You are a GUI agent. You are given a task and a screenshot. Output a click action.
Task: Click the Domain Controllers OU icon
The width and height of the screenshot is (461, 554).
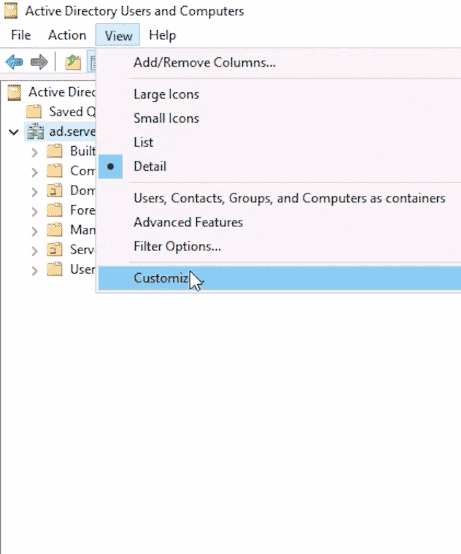click(55, 191)
